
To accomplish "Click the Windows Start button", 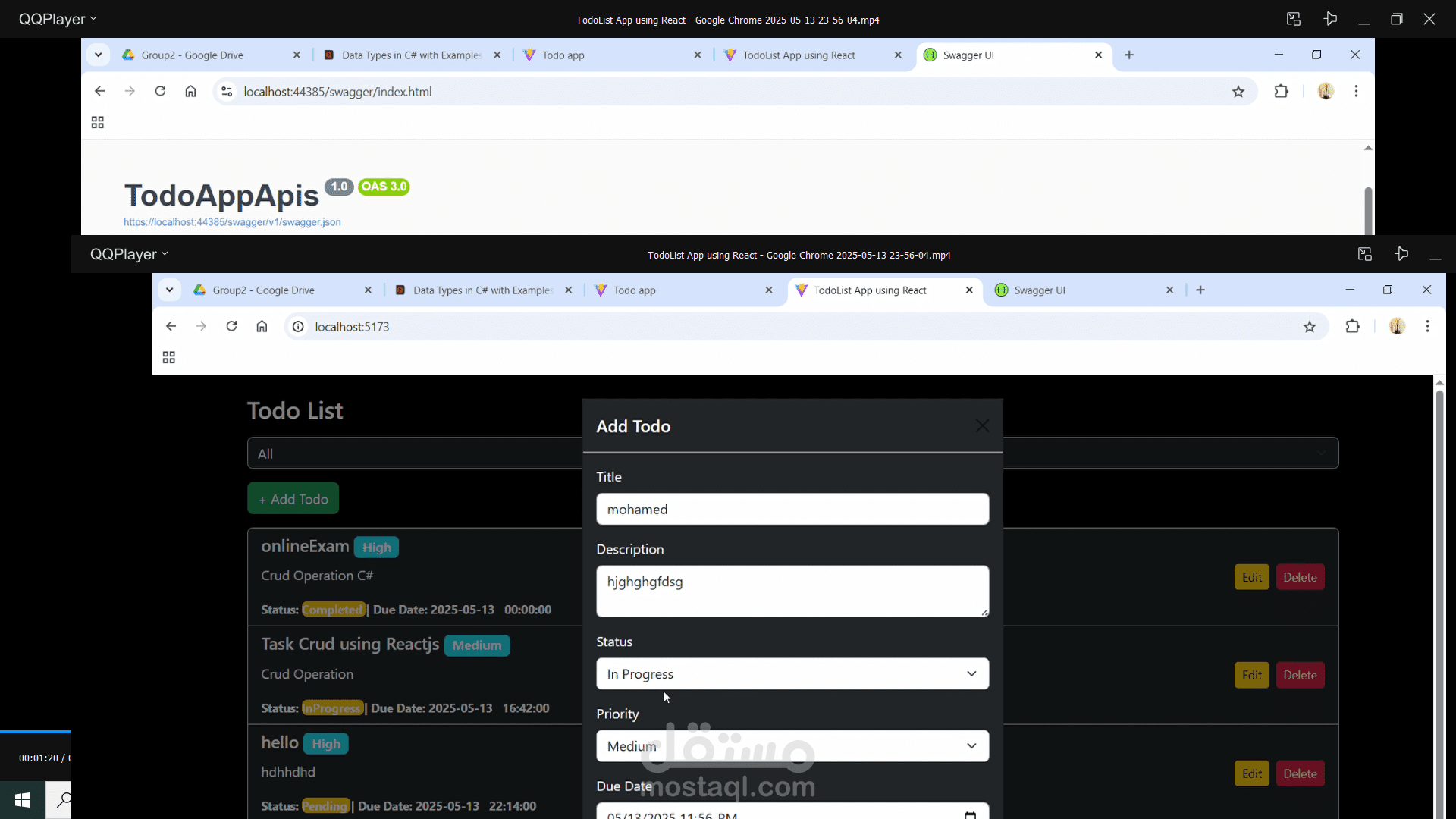I will [x=21, y=800].
